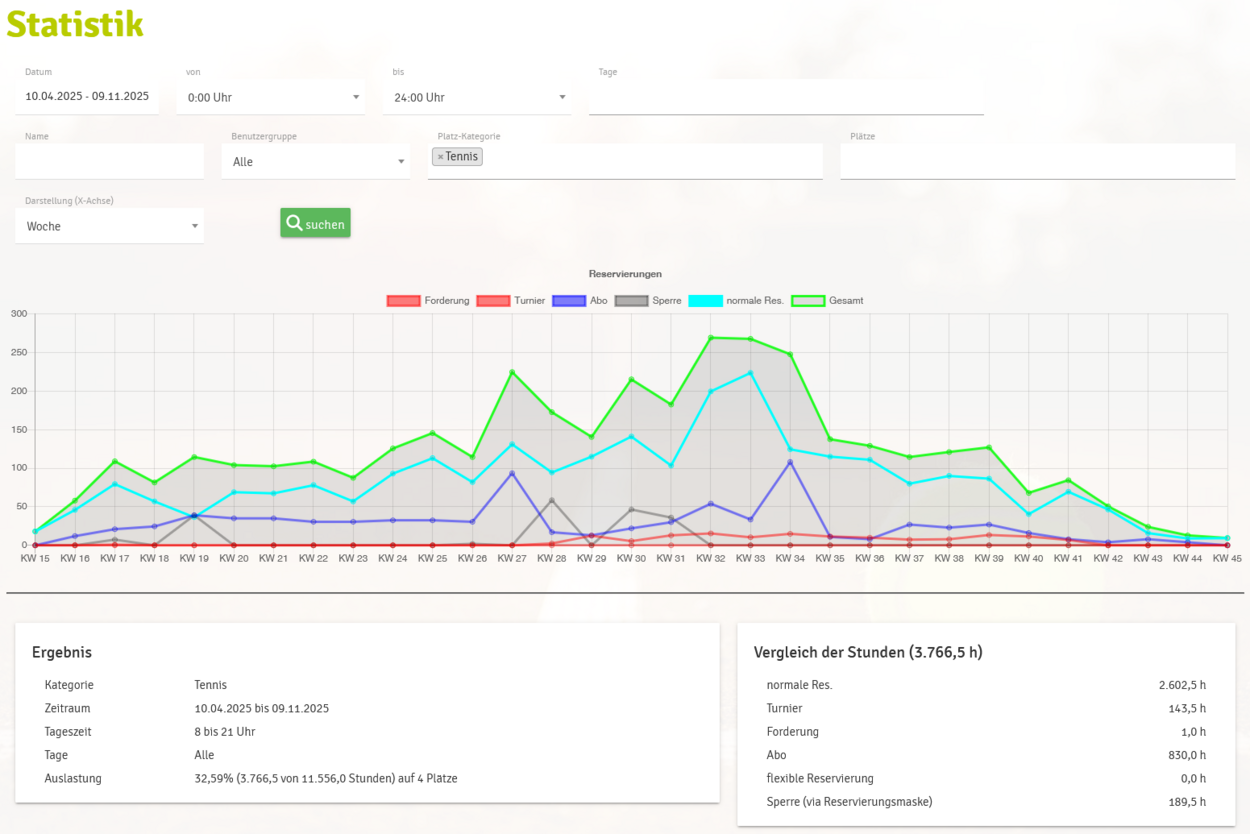Remove the Tennis tag from Platz-Kategorie
The image size is (1250, 834).
(440, 157)
